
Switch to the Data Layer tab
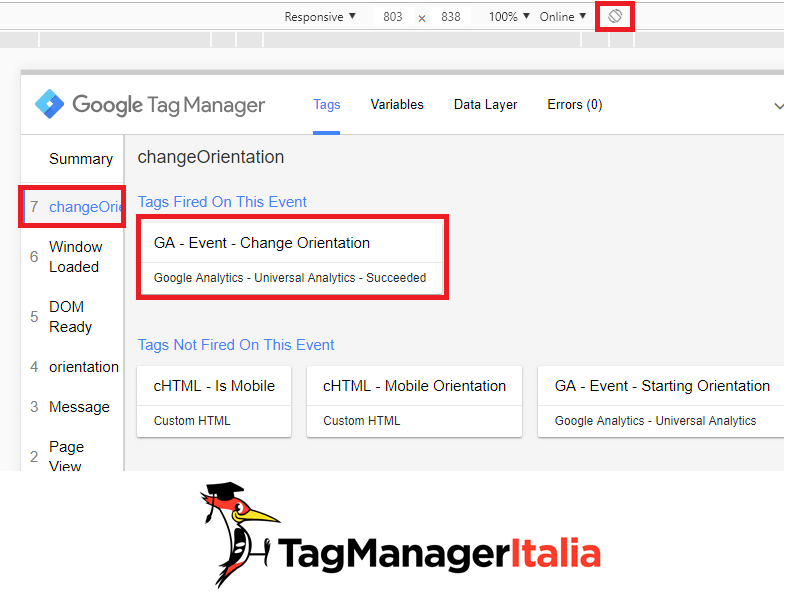(485, 105)
